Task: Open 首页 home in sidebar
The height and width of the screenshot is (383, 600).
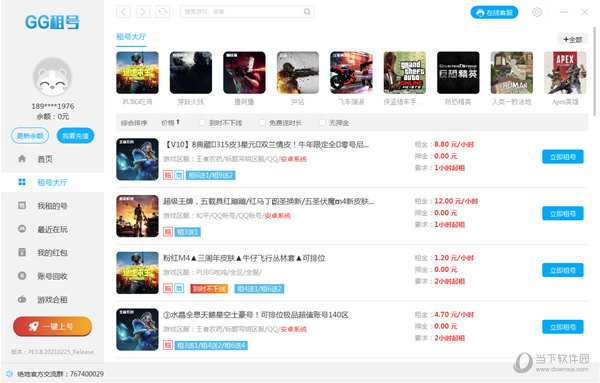Action: [x=52, y=159]
